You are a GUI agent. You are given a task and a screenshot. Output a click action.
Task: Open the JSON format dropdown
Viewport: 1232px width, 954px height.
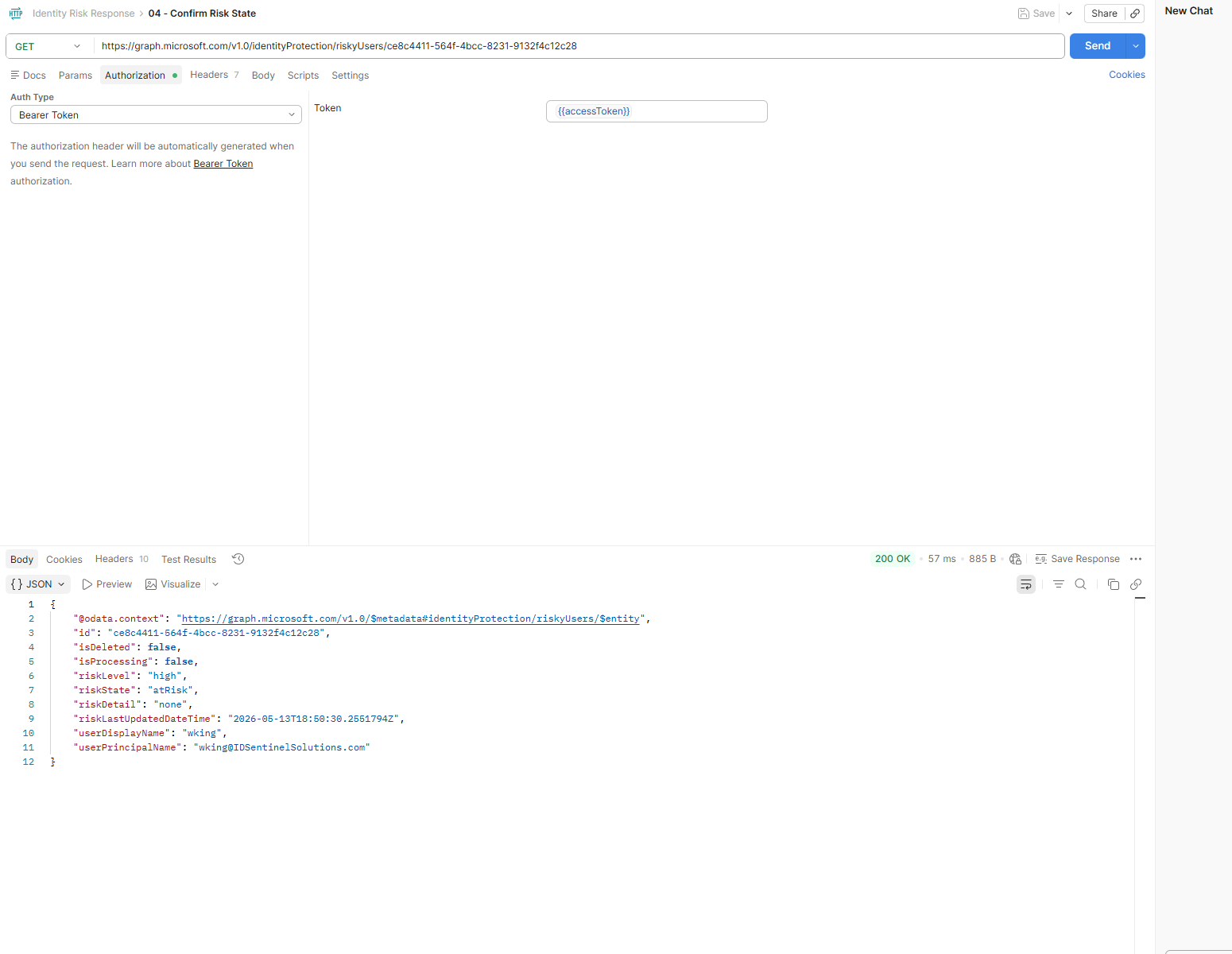(38, 584)
